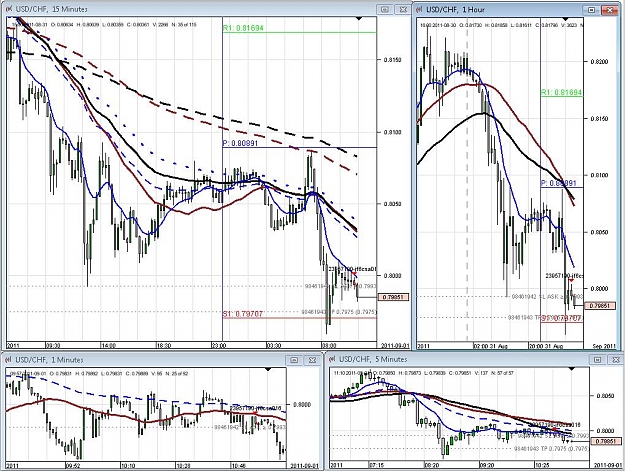
Task: Click the 02:00 31 Aug time label on 1 Hour chart
Action: pos(491,346)
